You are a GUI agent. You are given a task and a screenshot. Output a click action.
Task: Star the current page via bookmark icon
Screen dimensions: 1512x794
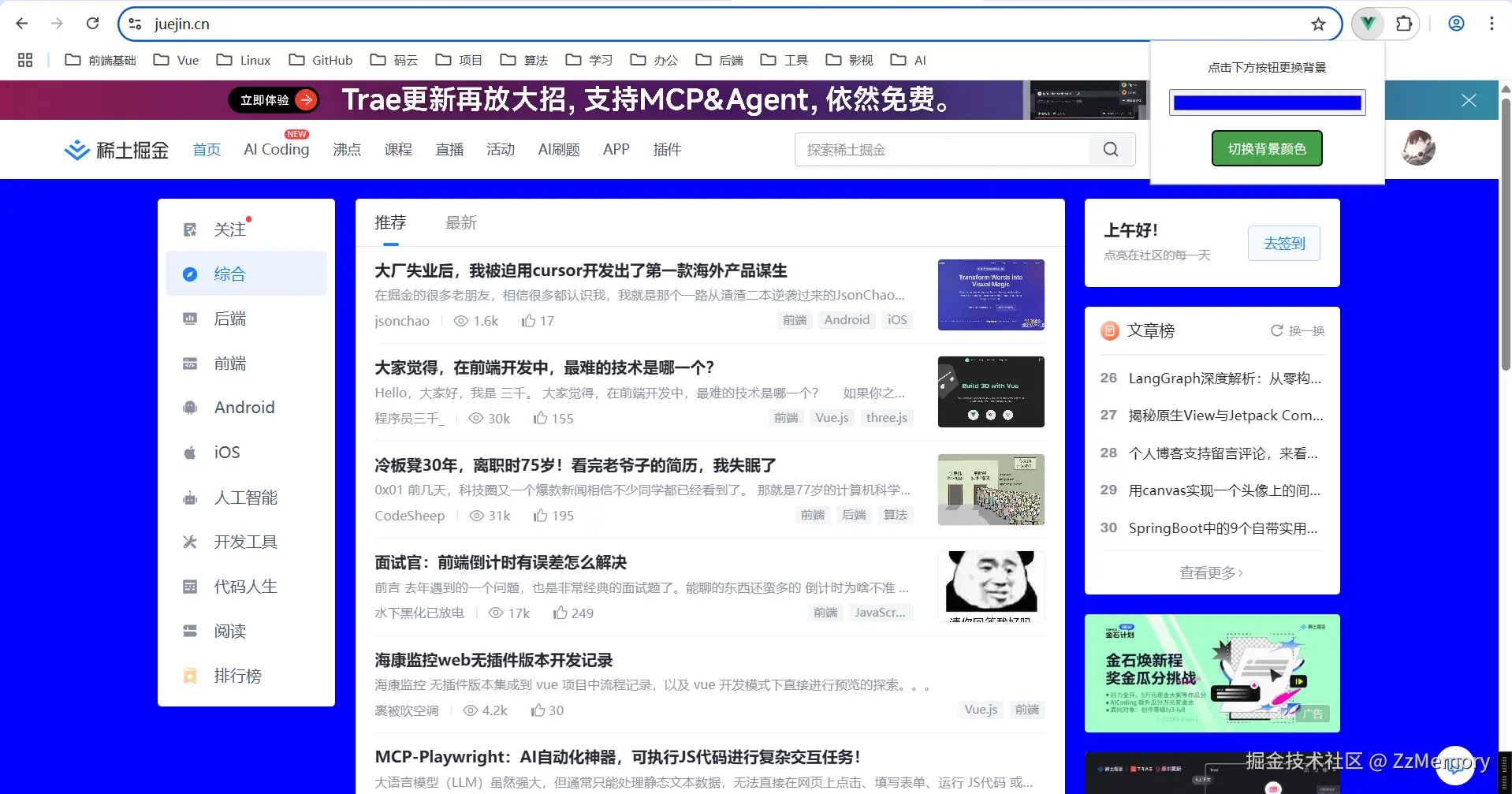1318,24
